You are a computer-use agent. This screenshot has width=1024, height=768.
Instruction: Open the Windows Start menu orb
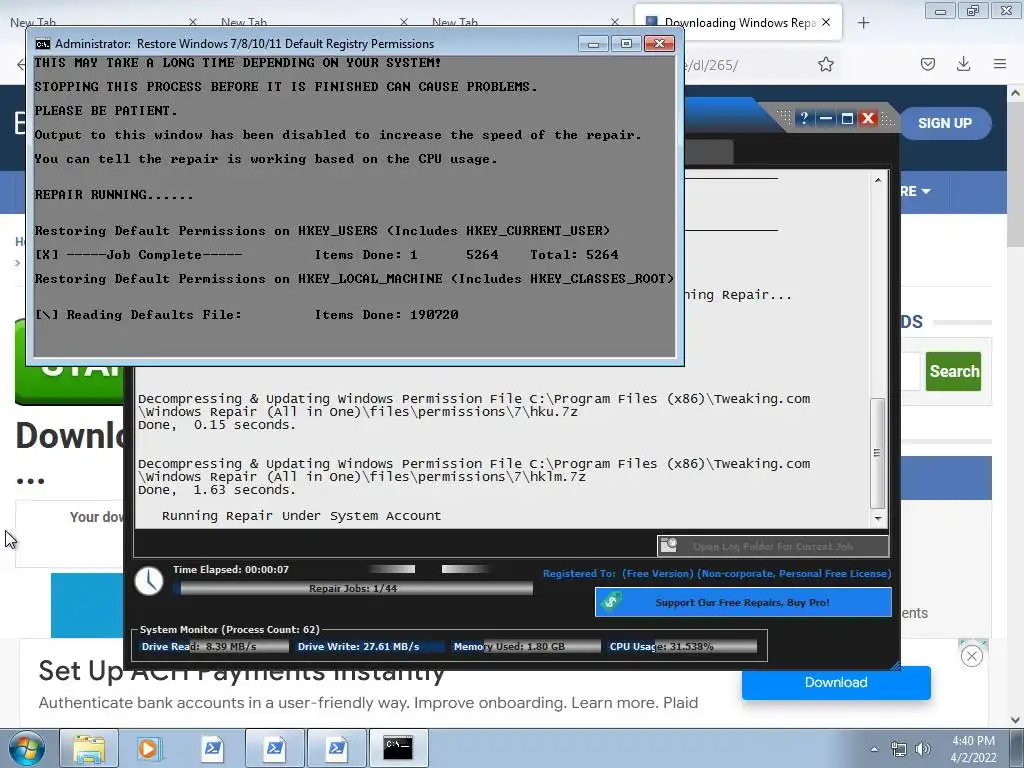tap(27, 748)
